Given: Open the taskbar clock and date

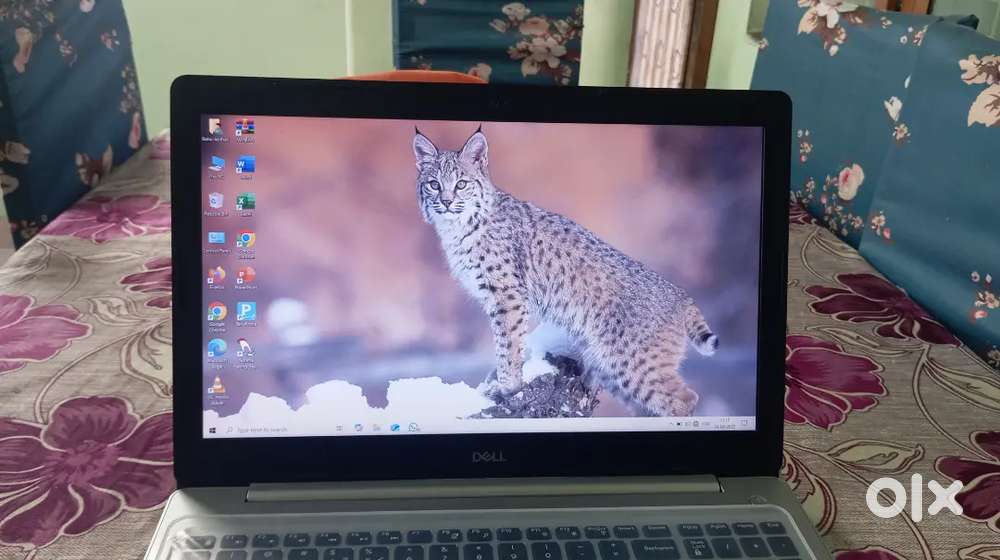Looking at the screenshot, I should [727, 424].
